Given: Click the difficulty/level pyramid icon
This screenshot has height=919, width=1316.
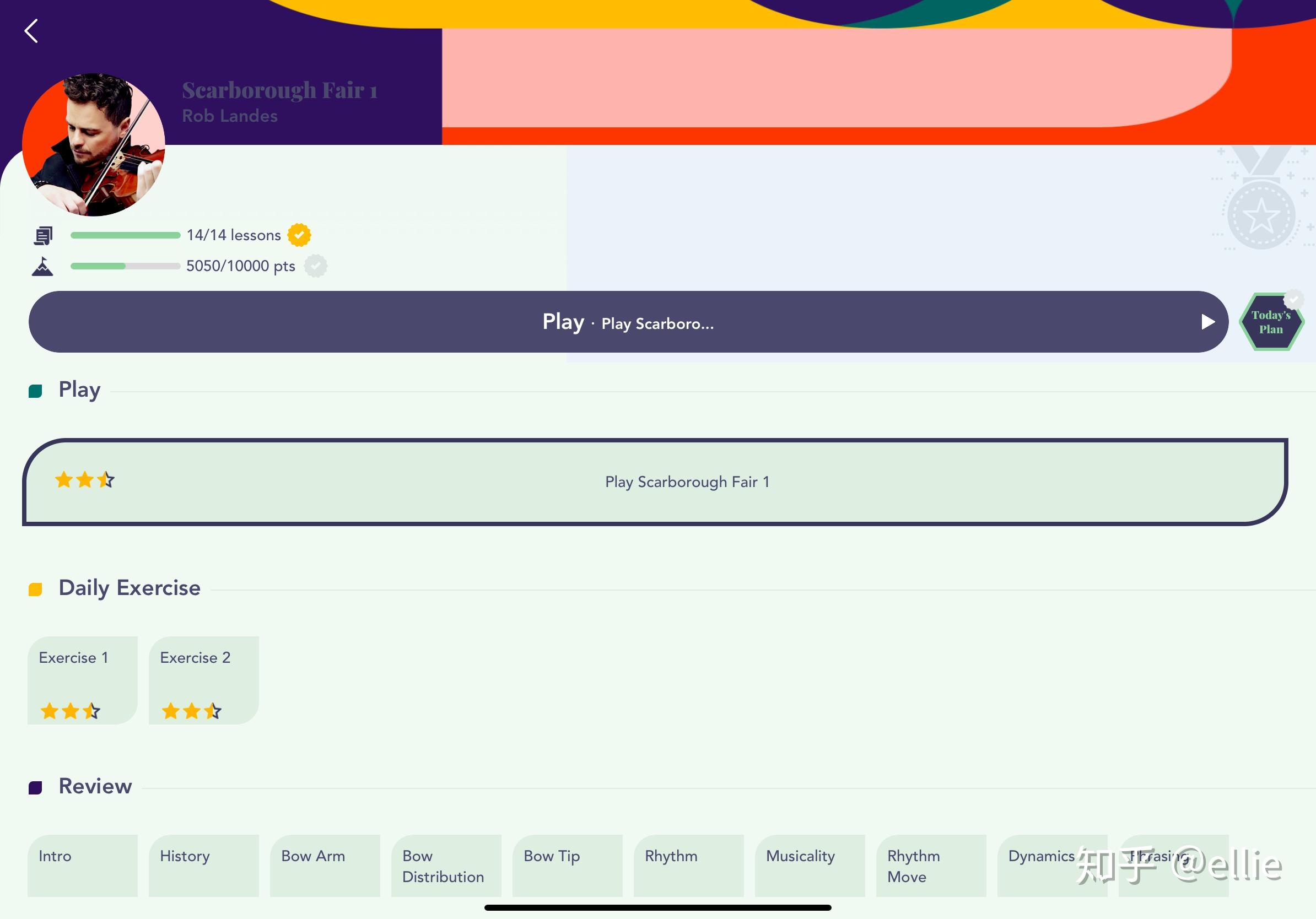Looking at the screenshot, I should click(44, 265).
